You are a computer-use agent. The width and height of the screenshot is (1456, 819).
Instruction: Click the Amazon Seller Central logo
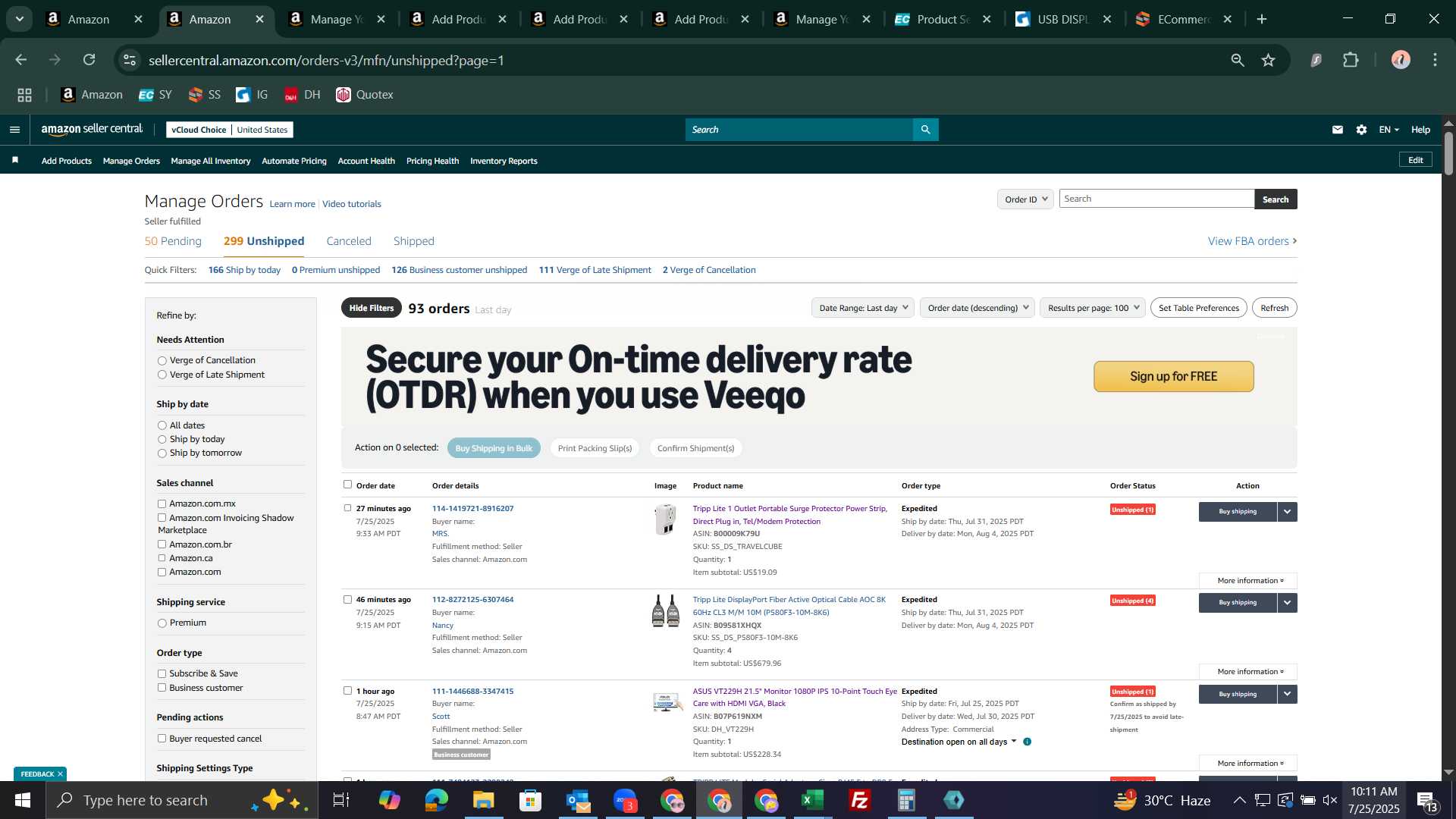[92, 130]
